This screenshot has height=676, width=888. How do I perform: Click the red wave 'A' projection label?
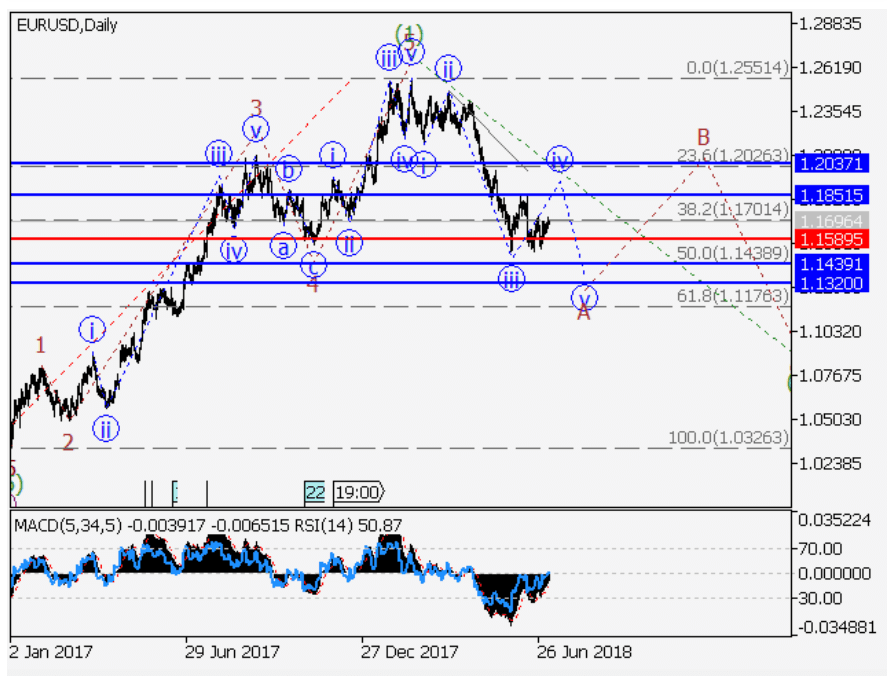[x=583, y=313]
